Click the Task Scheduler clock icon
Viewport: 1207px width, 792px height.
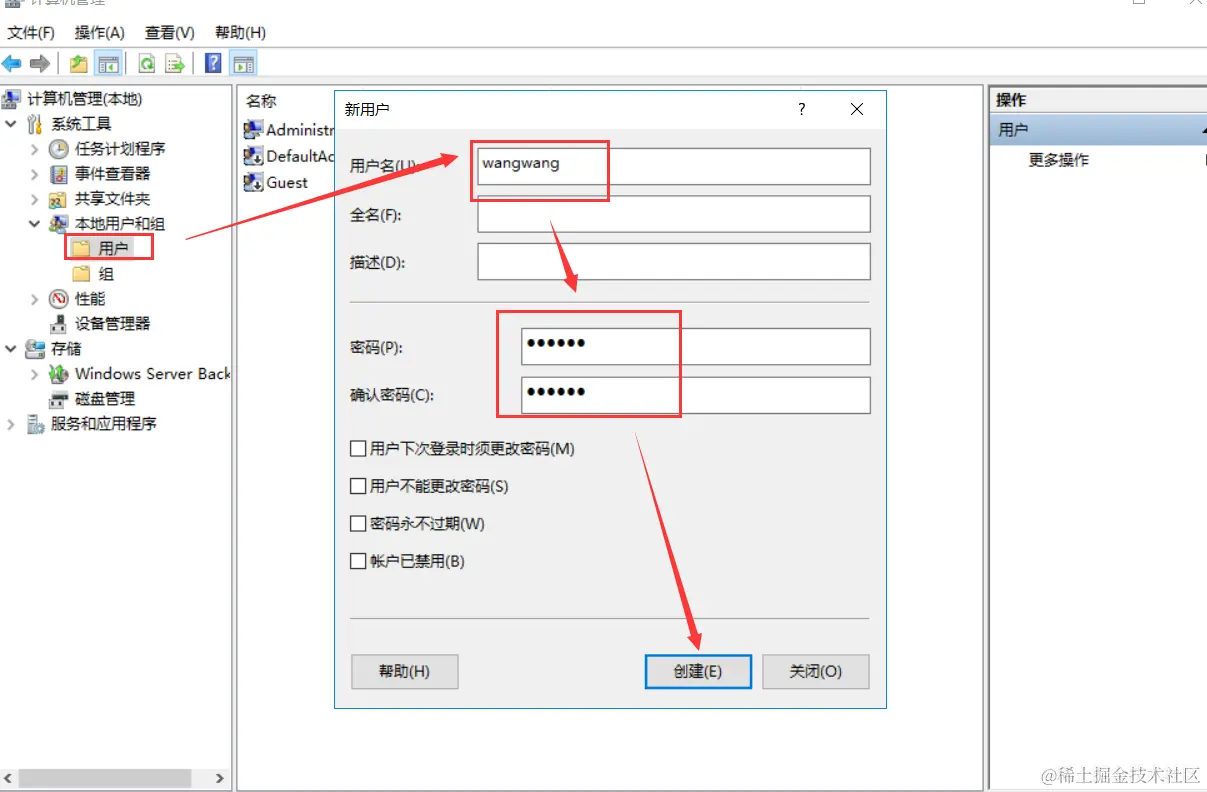(59, 149)
